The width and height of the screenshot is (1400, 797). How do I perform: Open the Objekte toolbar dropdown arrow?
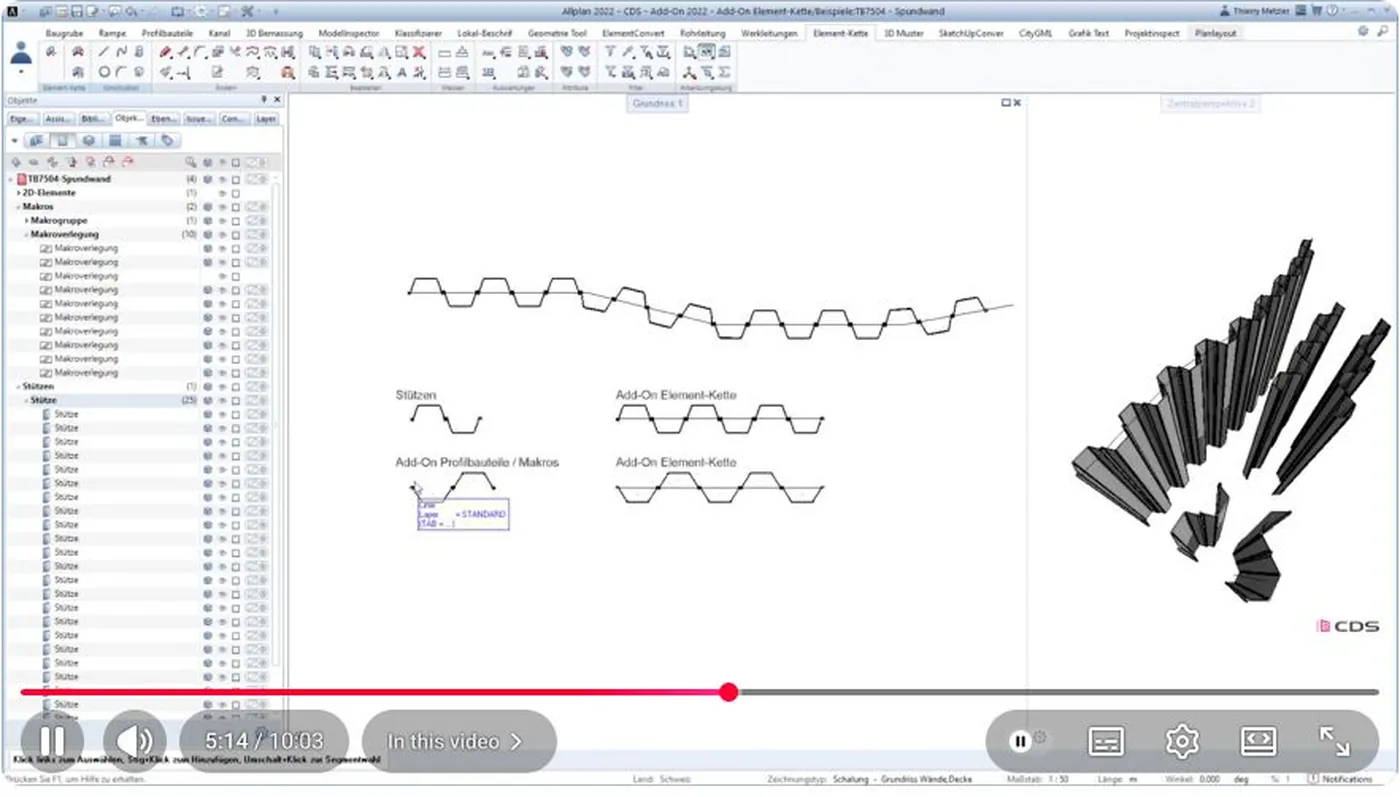14,141
